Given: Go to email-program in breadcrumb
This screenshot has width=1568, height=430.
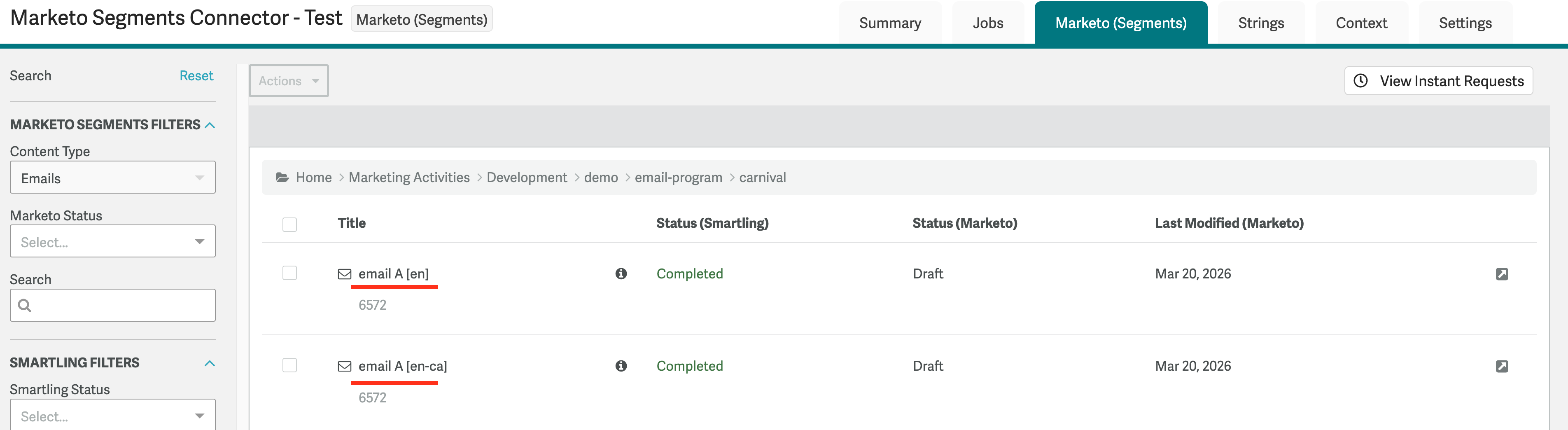Looking at the screenshot, I should (x=678, y=177).
